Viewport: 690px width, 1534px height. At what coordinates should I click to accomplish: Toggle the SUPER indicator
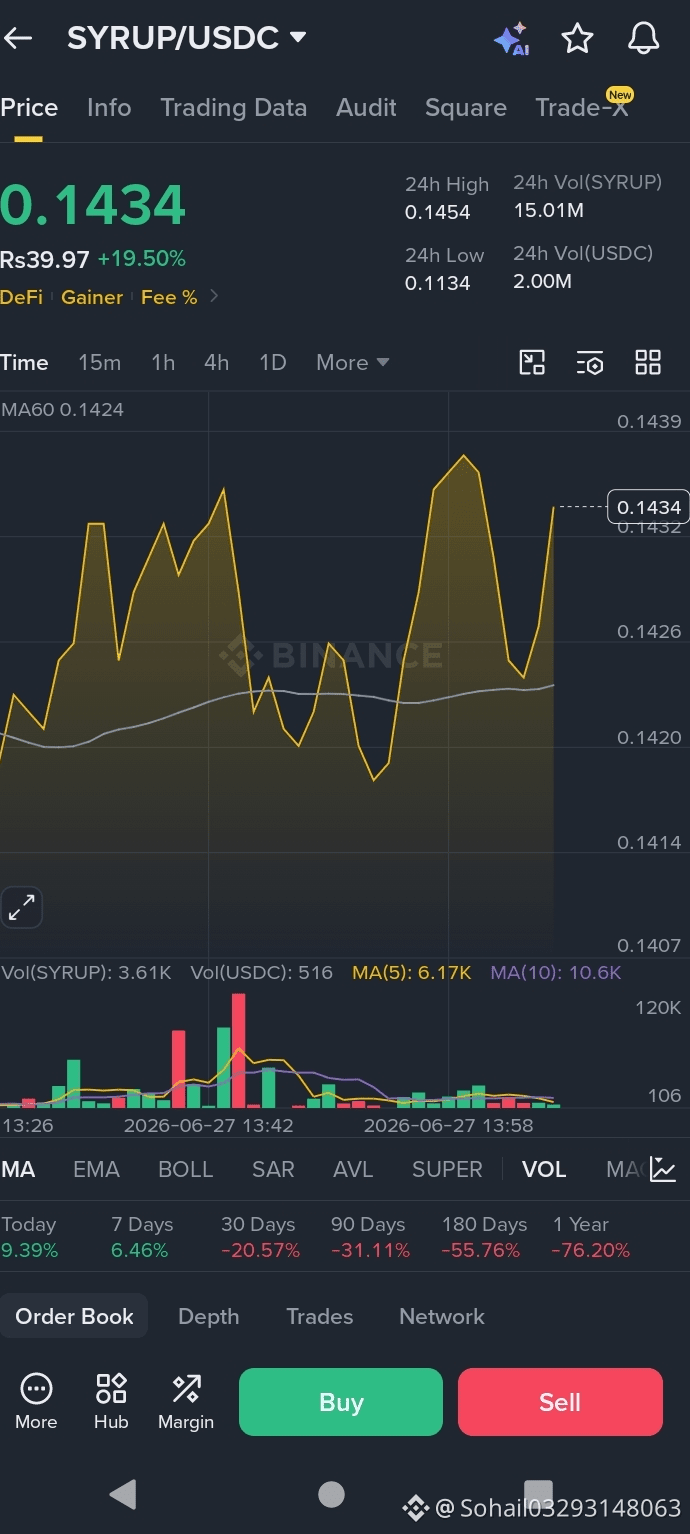pos(447,1169)
